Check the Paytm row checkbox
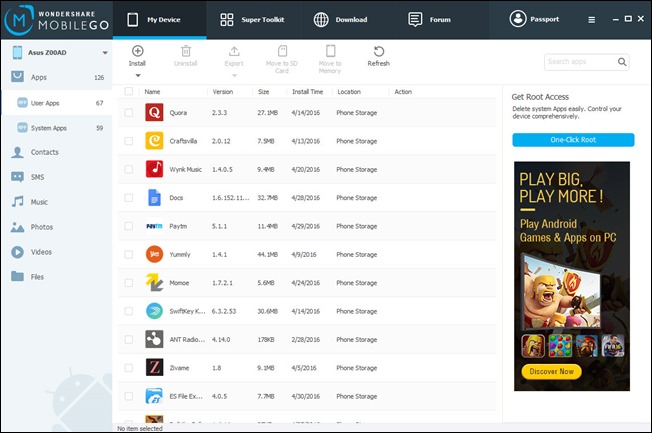The image size is (652, 433). [129, 226]
